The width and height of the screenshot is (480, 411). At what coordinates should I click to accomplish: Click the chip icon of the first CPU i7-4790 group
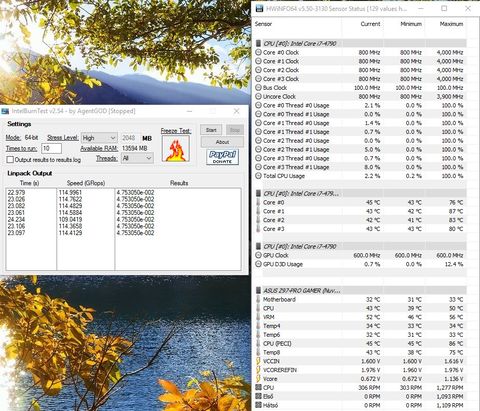coord(258,44)
